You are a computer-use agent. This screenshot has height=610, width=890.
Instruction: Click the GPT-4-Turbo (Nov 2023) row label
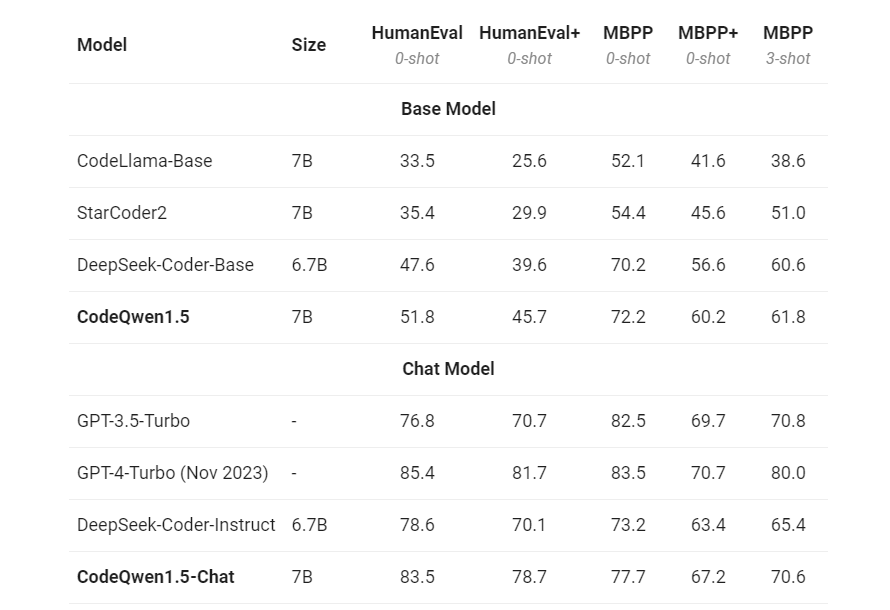tap(172, 473)
